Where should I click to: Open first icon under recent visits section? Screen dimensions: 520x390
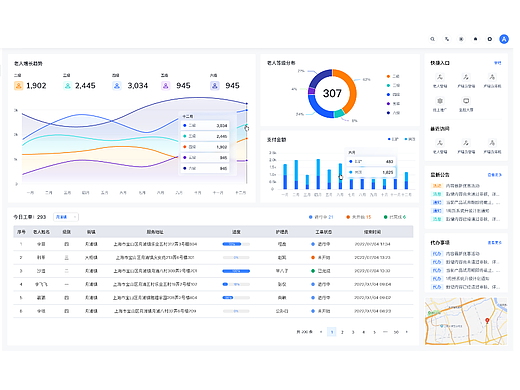(440, 143)
